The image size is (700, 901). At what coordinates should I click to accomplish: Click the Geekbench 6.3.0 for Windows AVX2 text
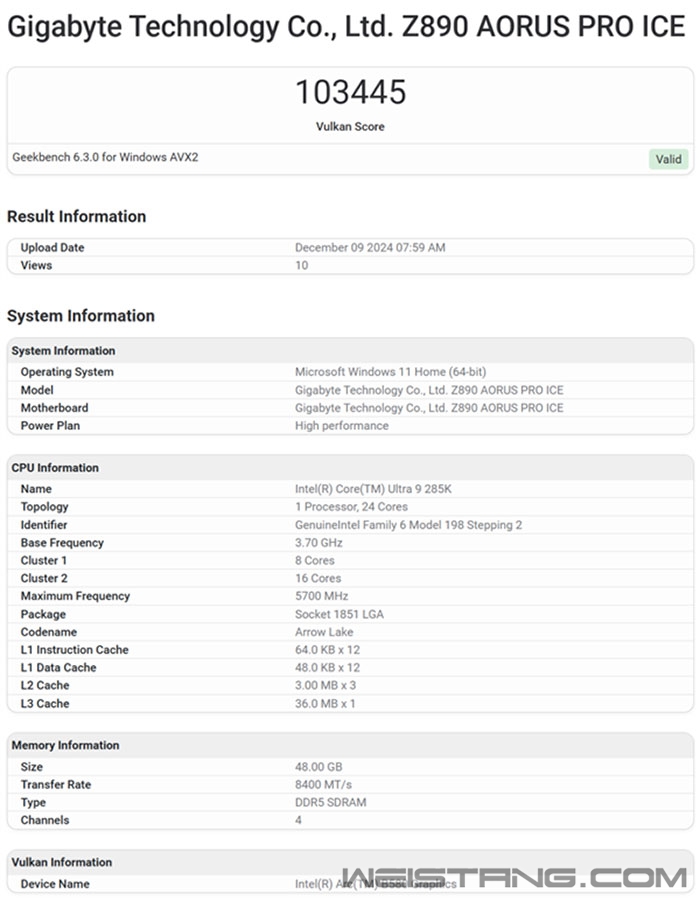105,157
